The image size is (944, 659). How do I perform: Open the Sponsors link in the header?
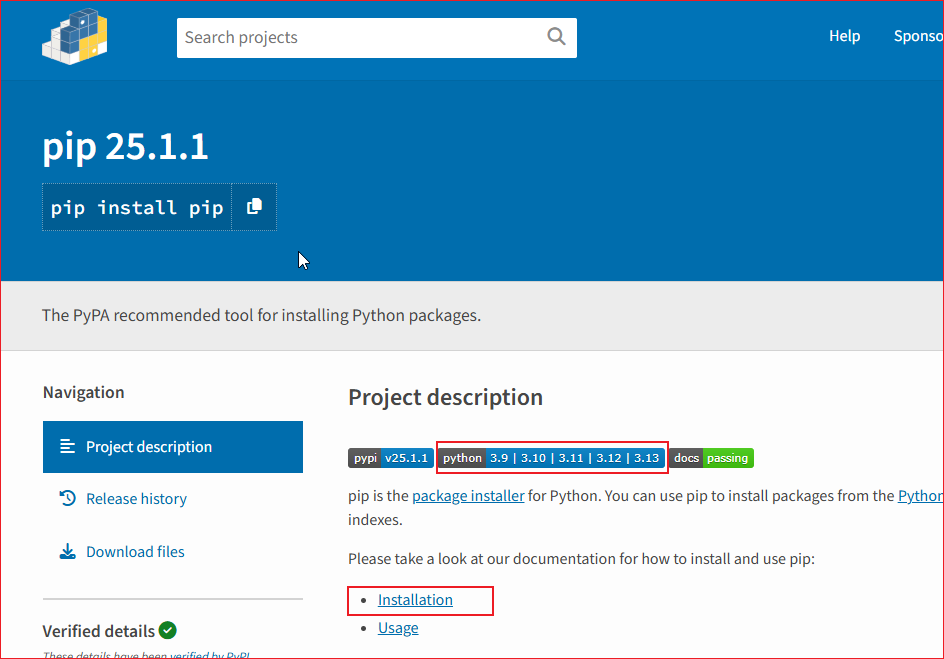click(918, 36)
